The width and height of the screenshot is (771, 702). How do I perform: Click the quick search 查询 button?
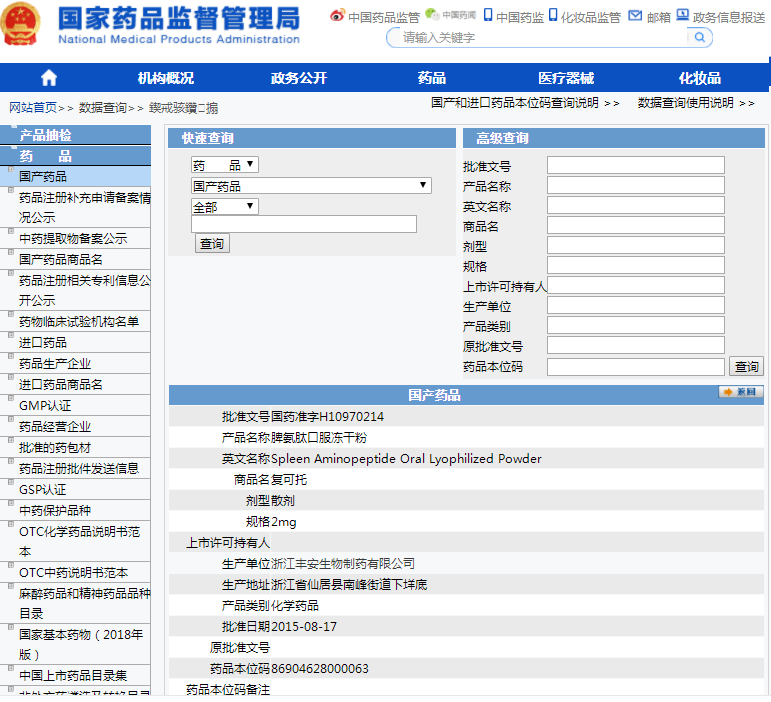point(212,243)
